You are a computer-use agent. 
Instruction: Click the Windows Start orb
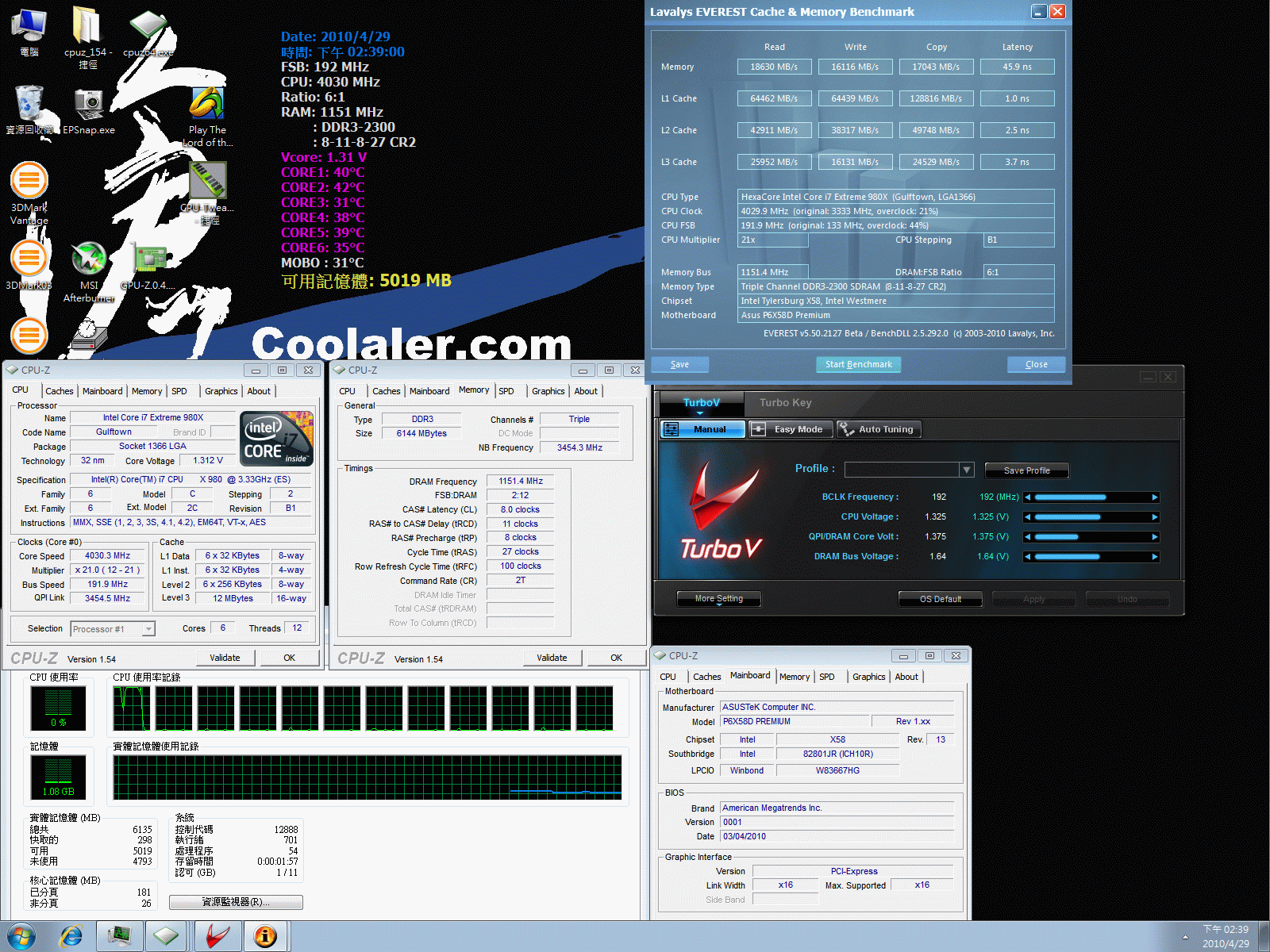click(x=21, y=936)
